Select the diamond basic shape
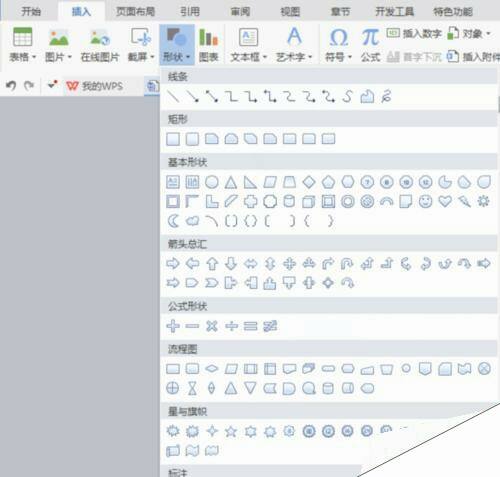The height and width of the screenshot is (477, 500). point(309,182)
